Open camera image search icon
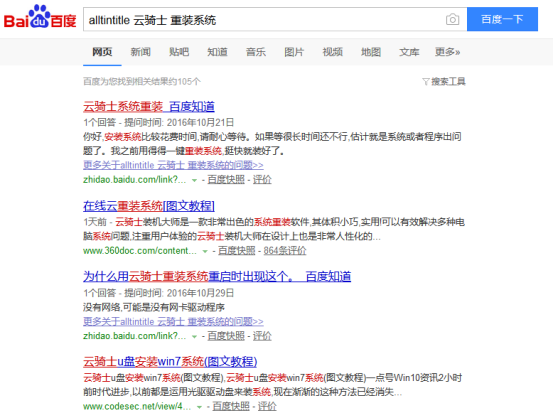 tap(452, 19)
